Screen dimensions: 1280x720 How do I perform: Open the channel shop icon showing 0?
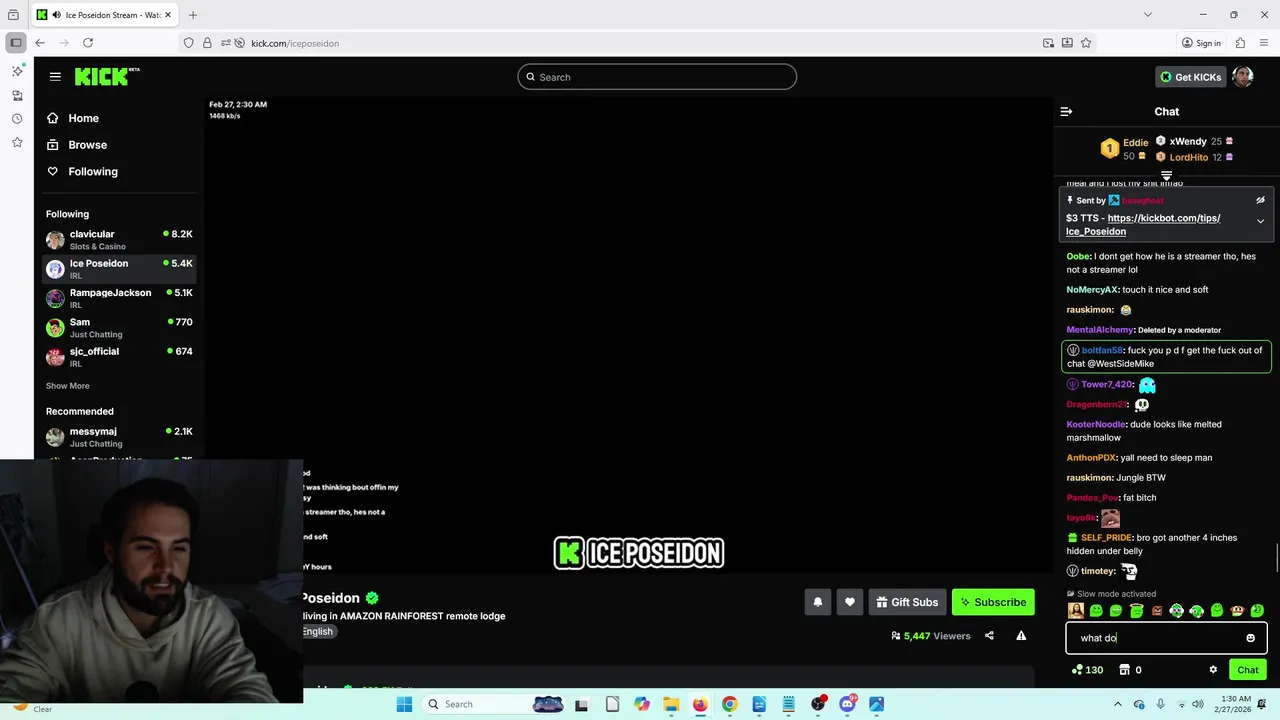point(1130,670)
